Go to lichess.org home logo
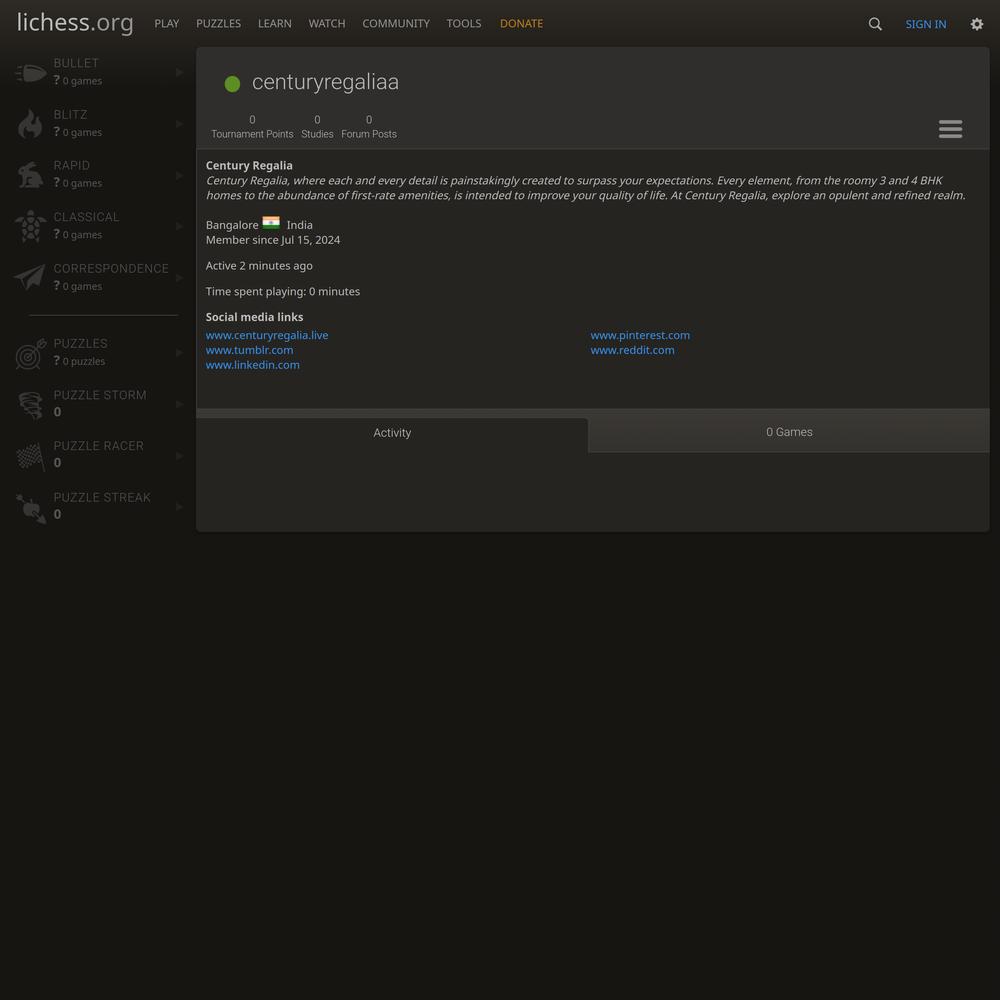1000x1000 pixels. click(x=75, y=22)
